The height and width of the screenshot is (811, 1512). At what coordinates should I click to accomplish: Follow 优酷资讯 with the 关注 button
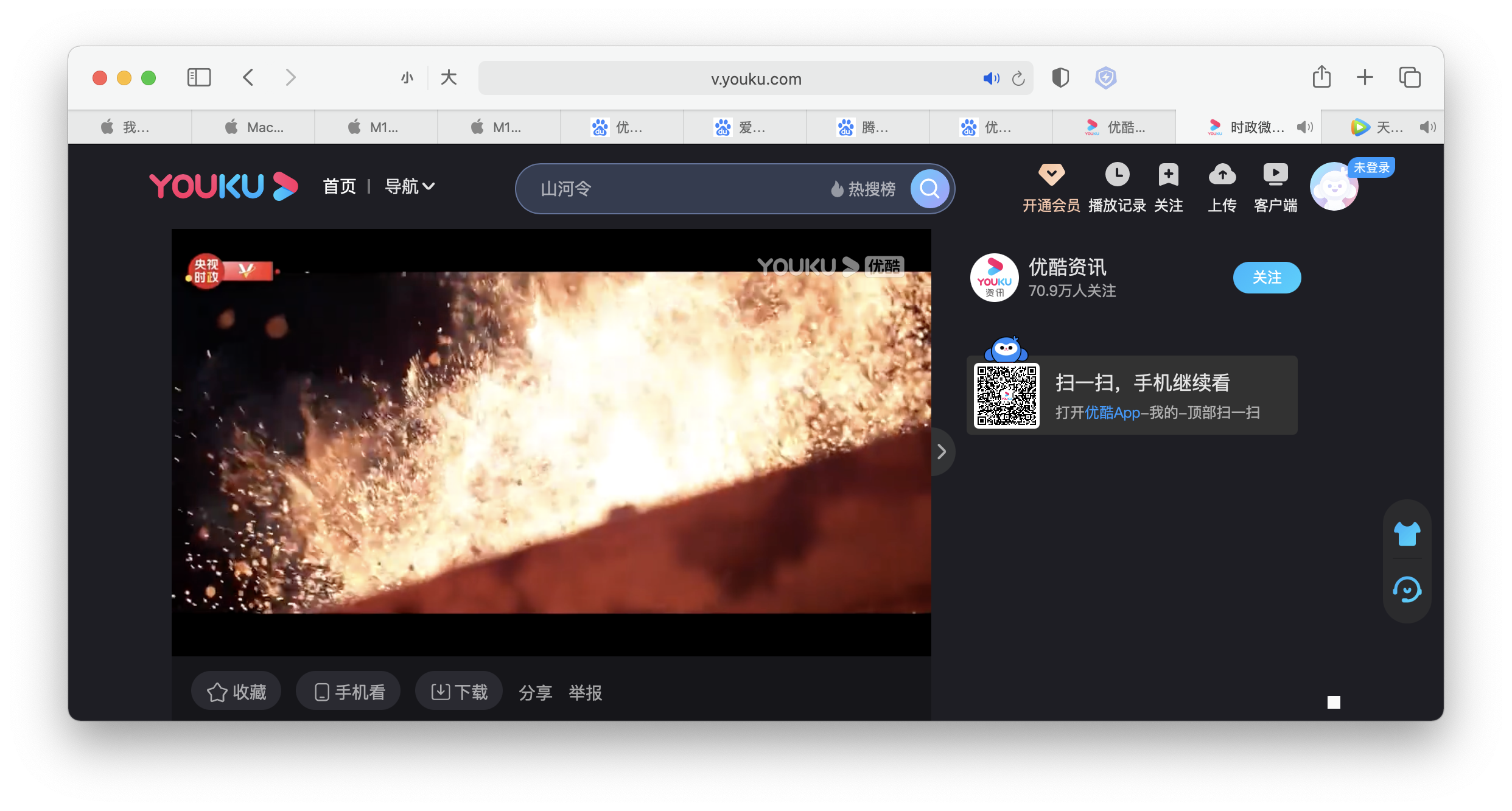point(1267,278)
